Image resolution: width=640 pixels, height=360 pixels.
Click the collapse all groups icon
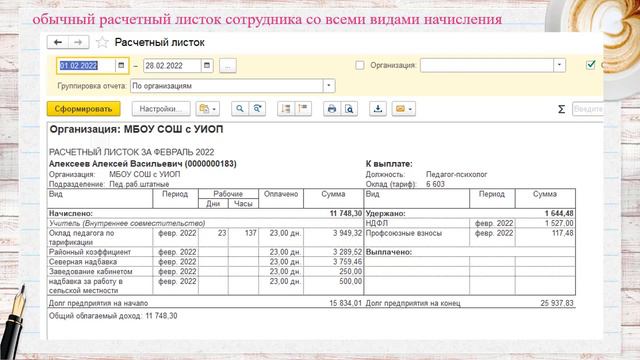[x=286, y=109]
